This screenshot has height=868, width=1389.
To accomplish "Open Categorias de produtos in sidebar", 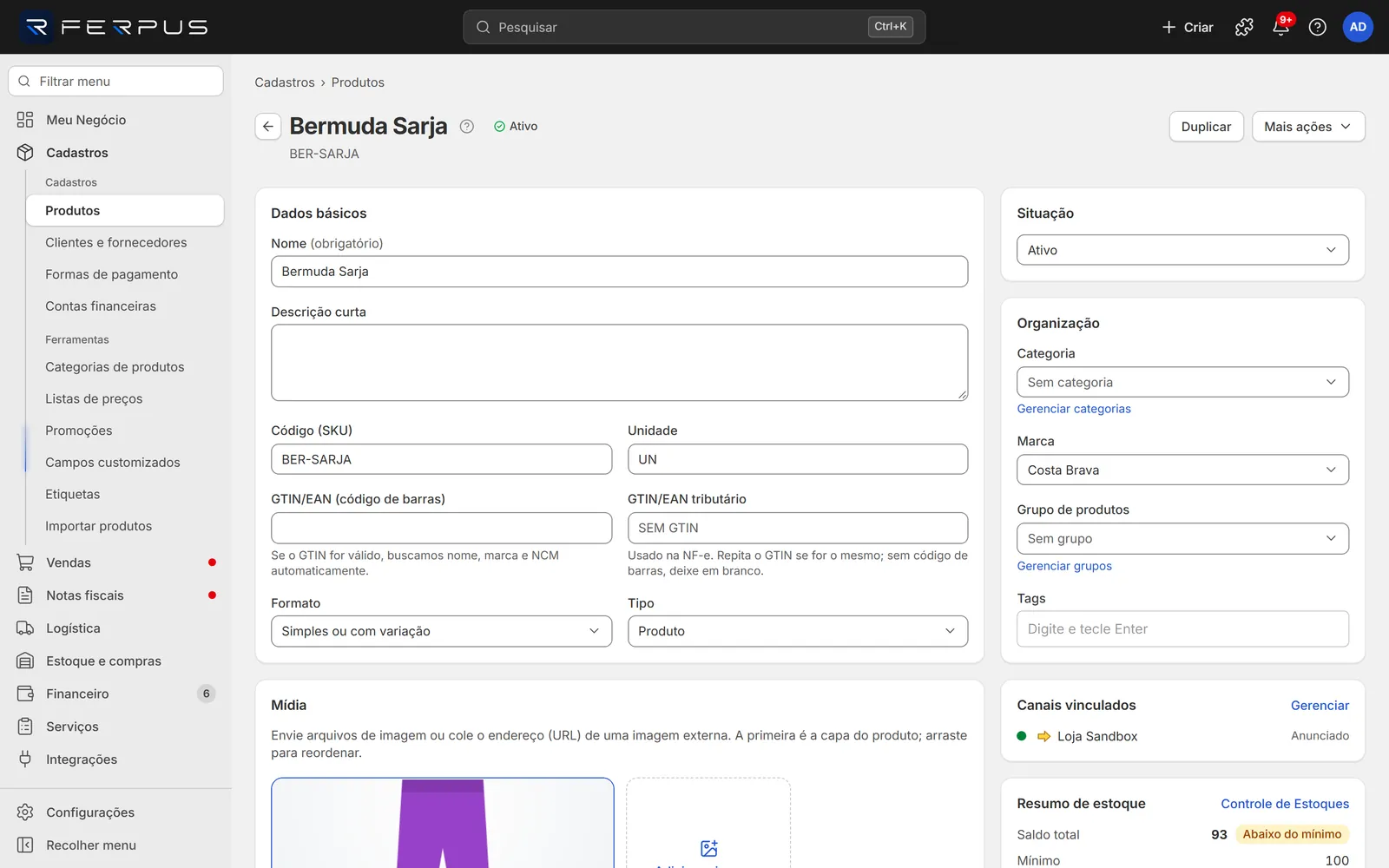I will click(115, 367).
